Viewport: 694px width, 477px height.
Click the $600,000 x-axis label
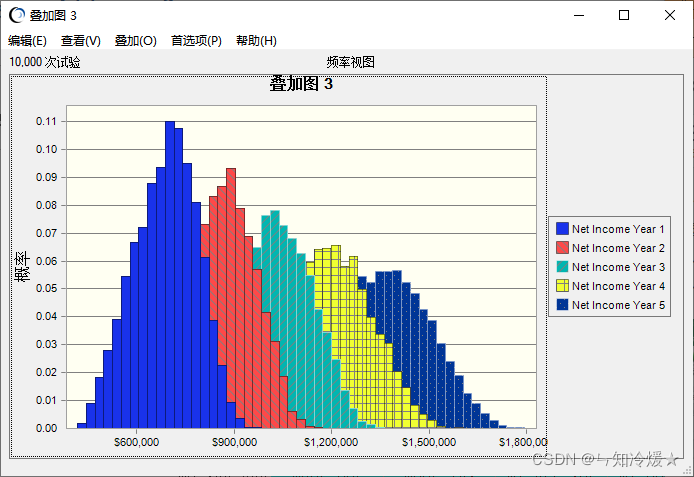pyautogui.click(x=136, y=442)
